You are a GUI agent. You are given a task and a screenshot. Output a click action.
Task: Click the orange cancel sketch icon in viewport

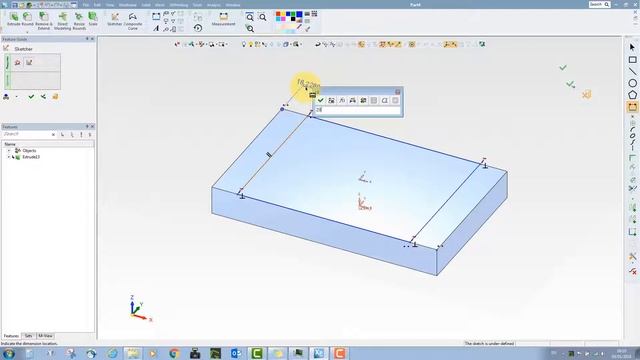click(587, 95)
